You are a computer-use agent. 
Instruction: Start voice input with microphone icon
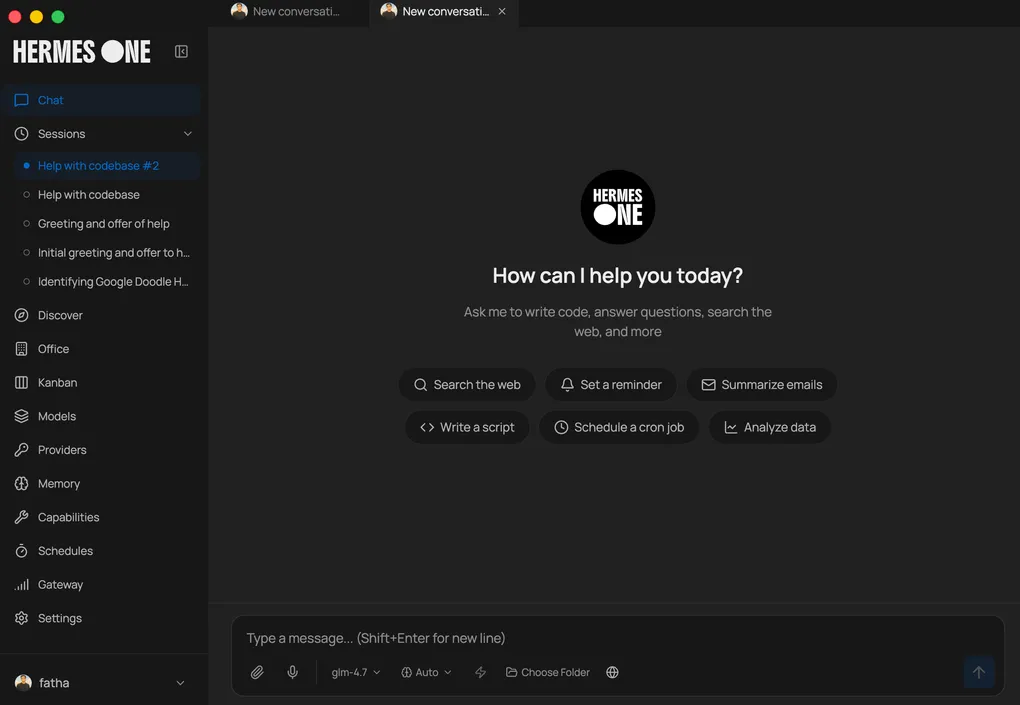click(293, 672)
